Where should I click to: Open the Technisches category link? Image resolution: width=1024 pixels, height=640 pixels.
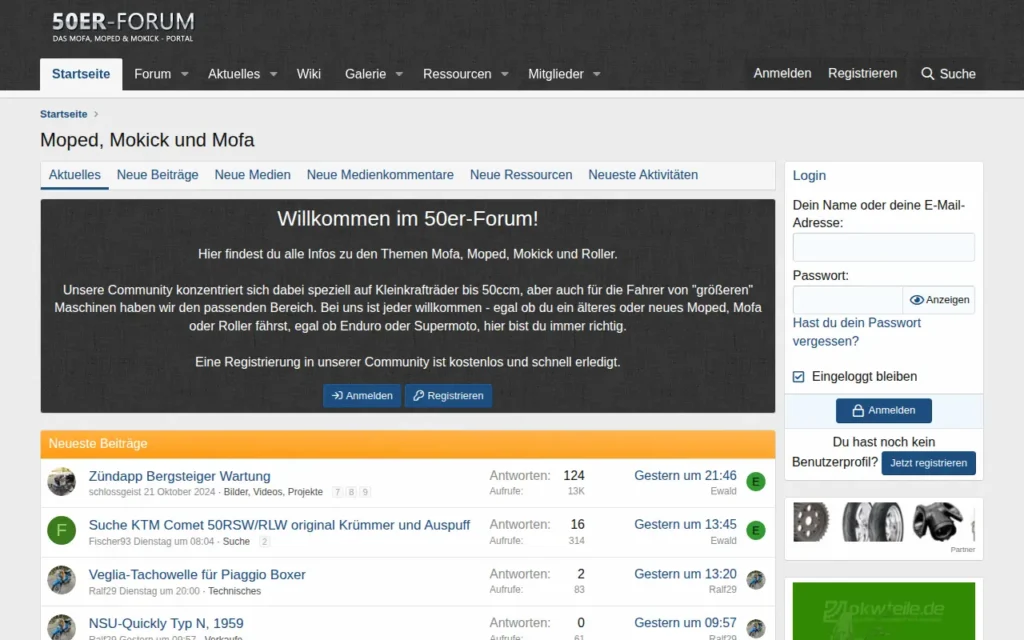coord(234,591)
